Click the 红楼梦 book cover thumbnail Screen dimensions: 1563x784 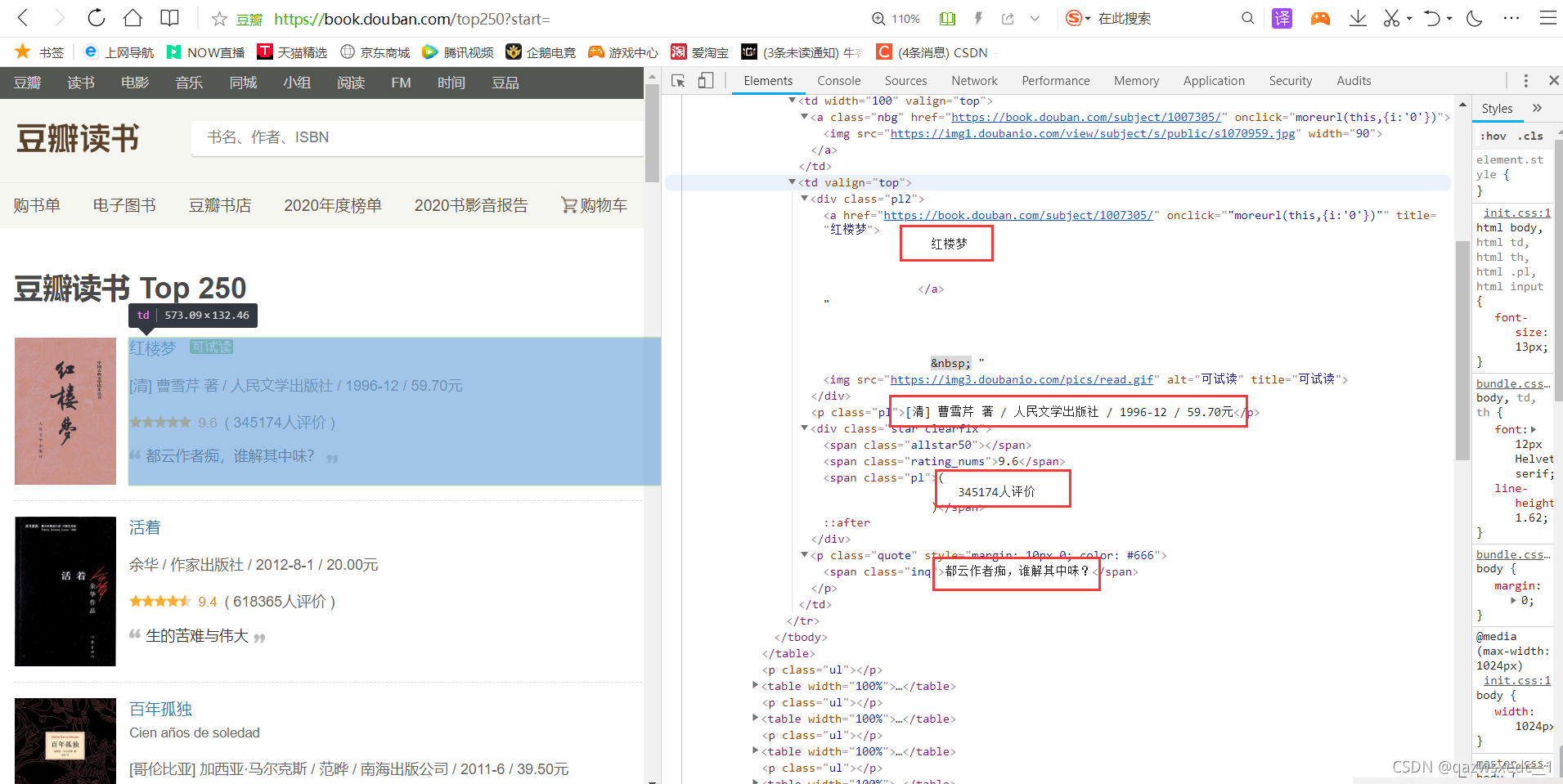click(65, 410)
